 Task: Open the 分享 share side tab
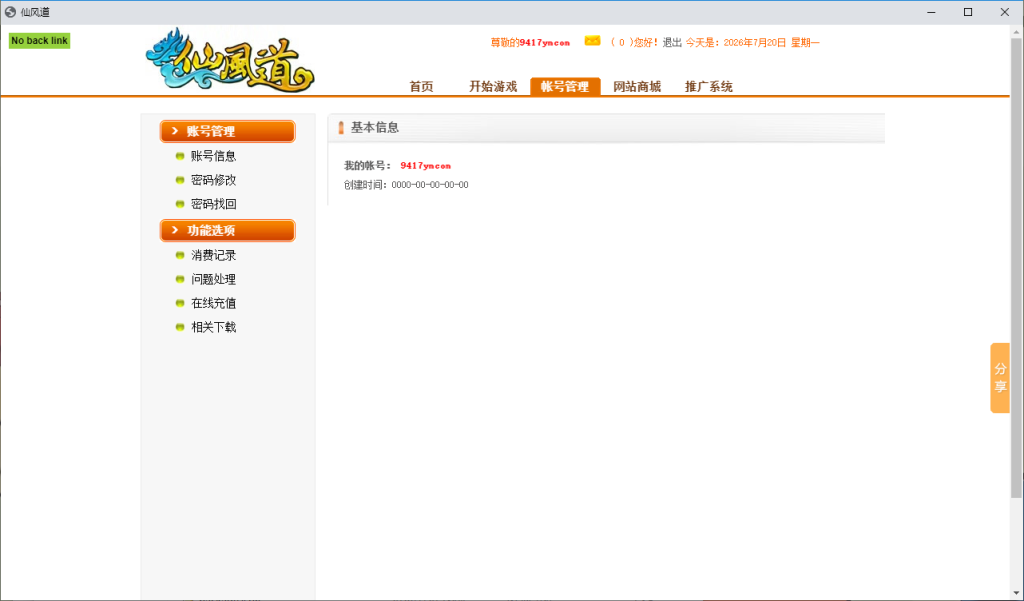(x=1000, y=378)
